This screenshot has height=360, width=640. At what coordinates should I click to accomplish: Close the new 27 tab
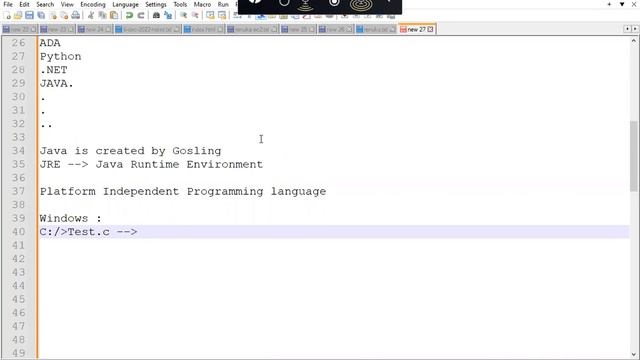(430, 29)
